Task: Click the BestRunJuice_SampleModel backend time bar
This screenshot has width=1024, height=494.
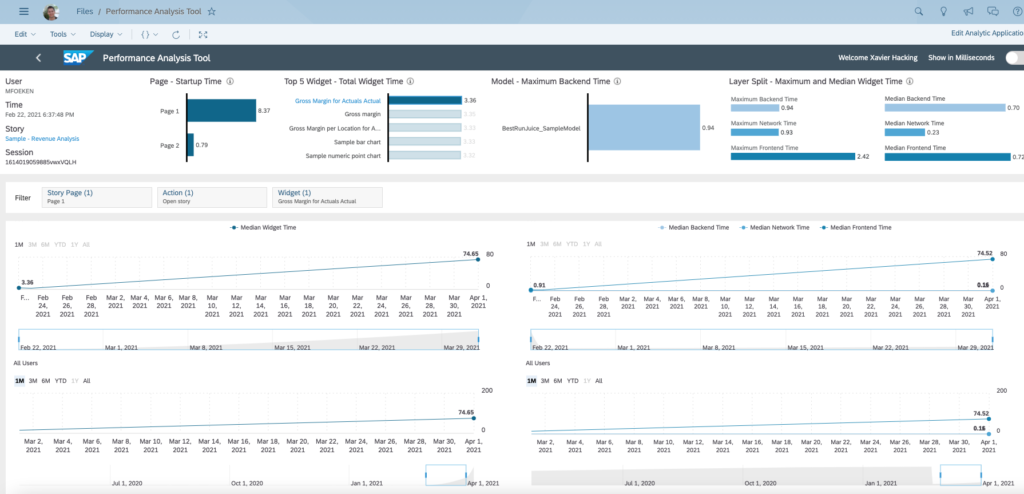Action: (644, 129)
